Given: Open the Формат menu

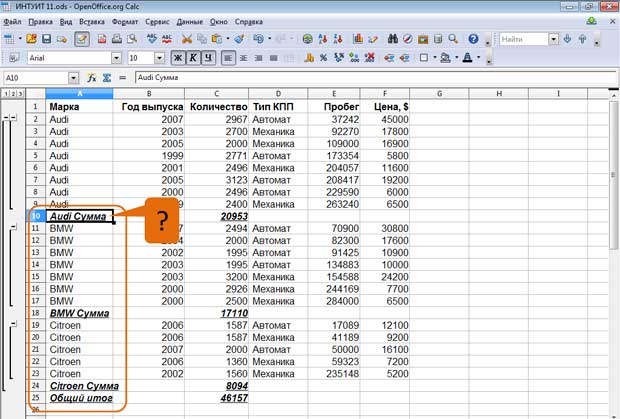Looking at the screenshot, I should point(125,22).
